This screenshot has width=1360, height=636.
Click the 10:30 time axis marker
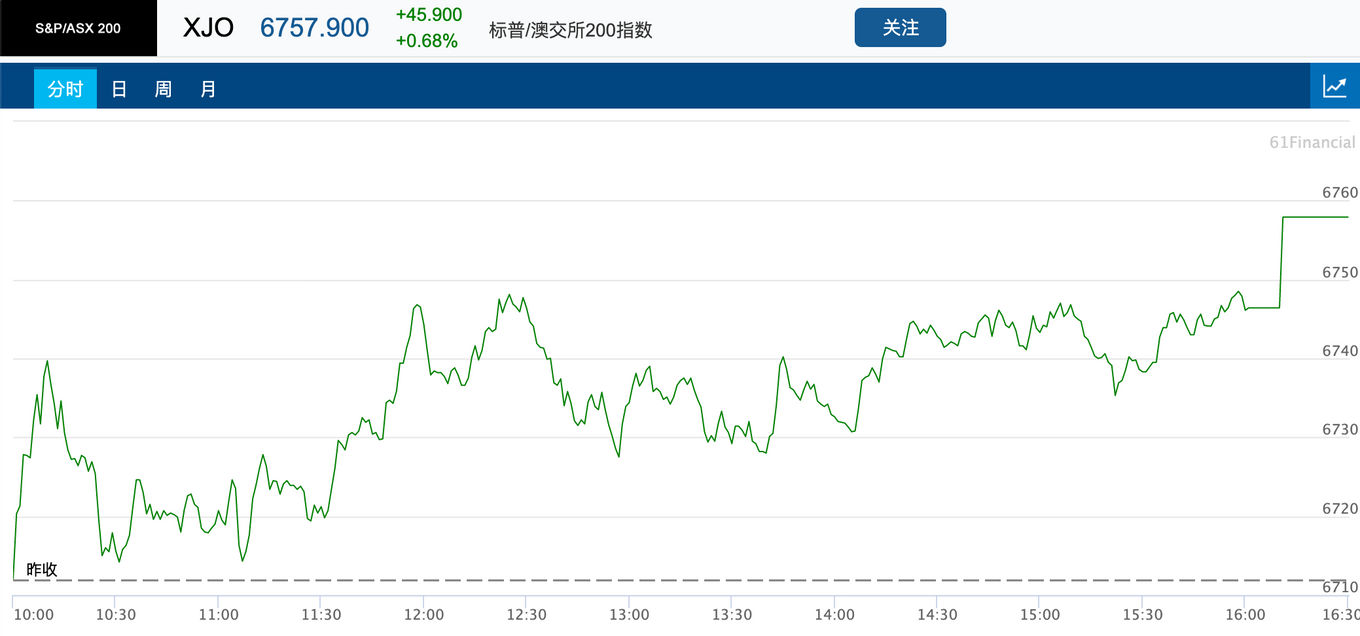pos(116,615)
